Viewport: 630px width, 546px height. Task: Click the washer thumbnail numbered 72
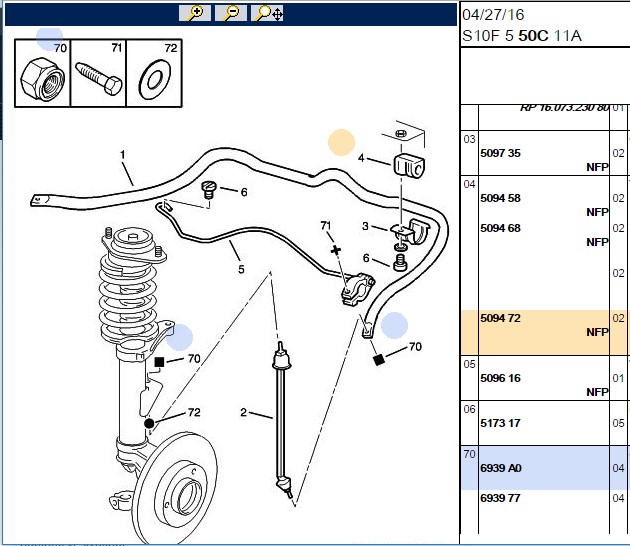tap(154, 73)
